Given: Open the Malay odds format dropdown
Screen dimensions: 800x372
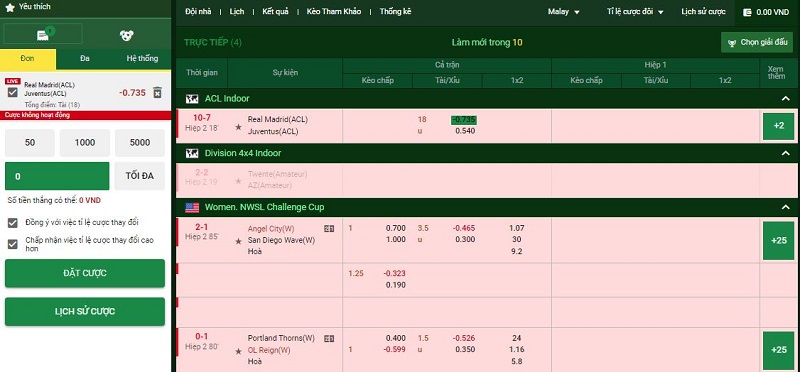Looking at the screenshot, I should [x=564, y=12].
